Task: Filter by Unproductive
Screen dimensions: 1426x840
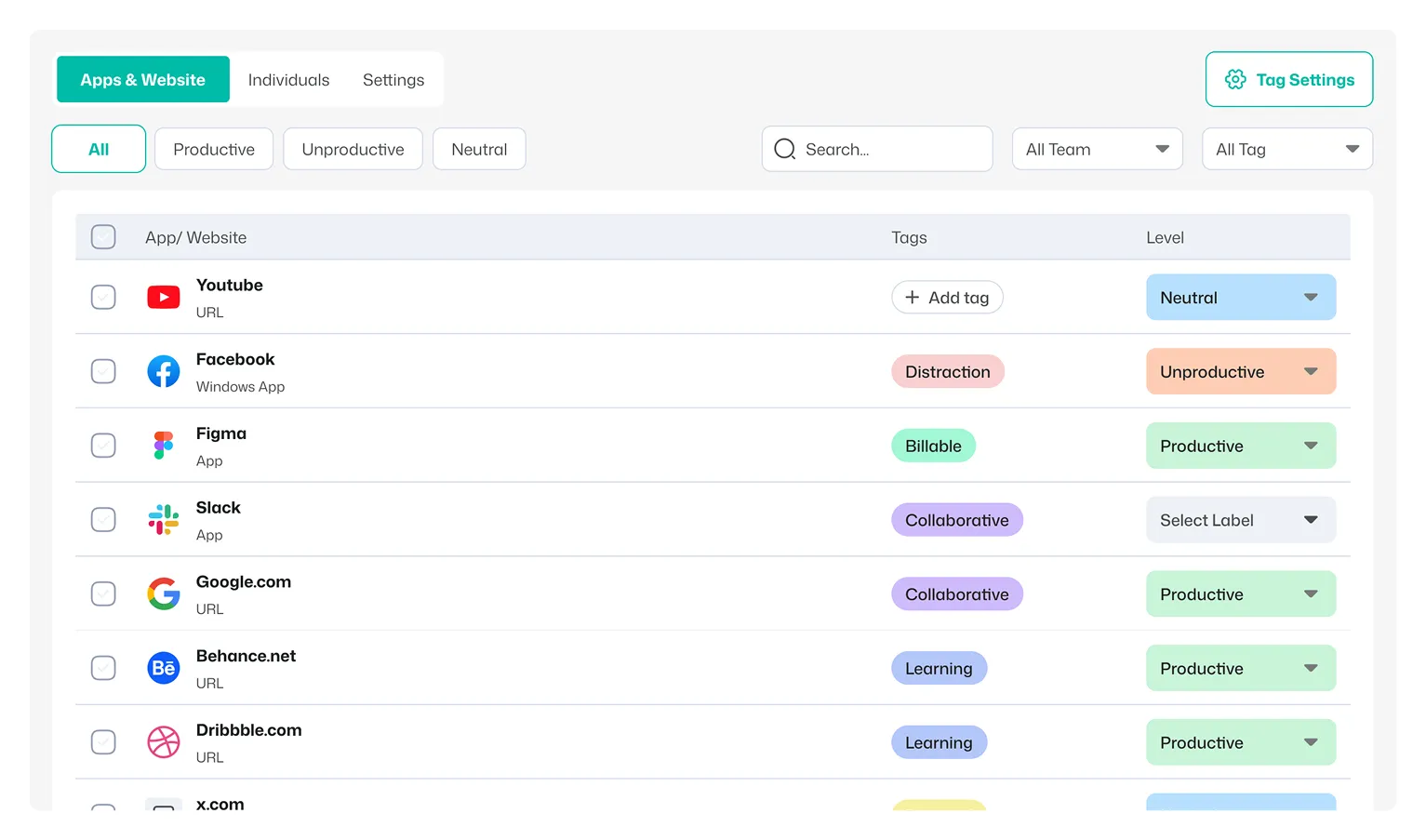Action: coord(353,149)
